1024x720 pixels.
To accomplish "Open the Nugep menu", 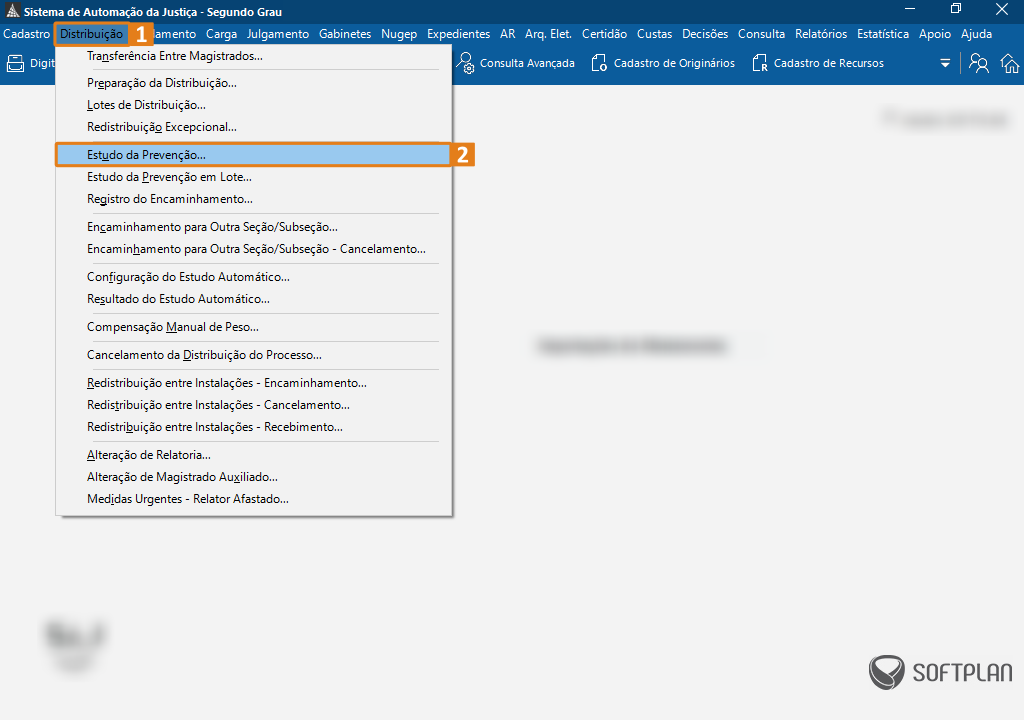I will pos(399,34).
